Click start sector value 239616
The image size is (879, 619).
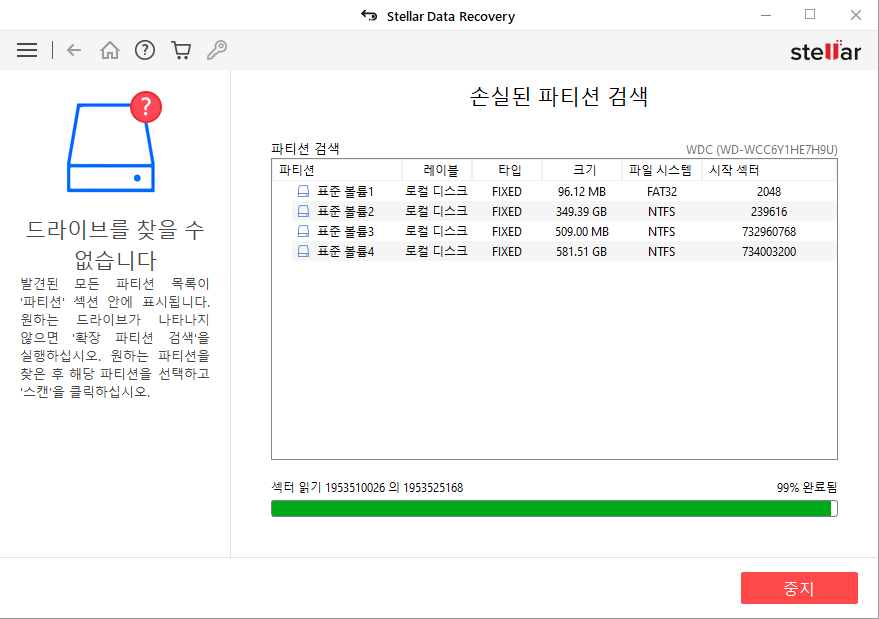769,212
